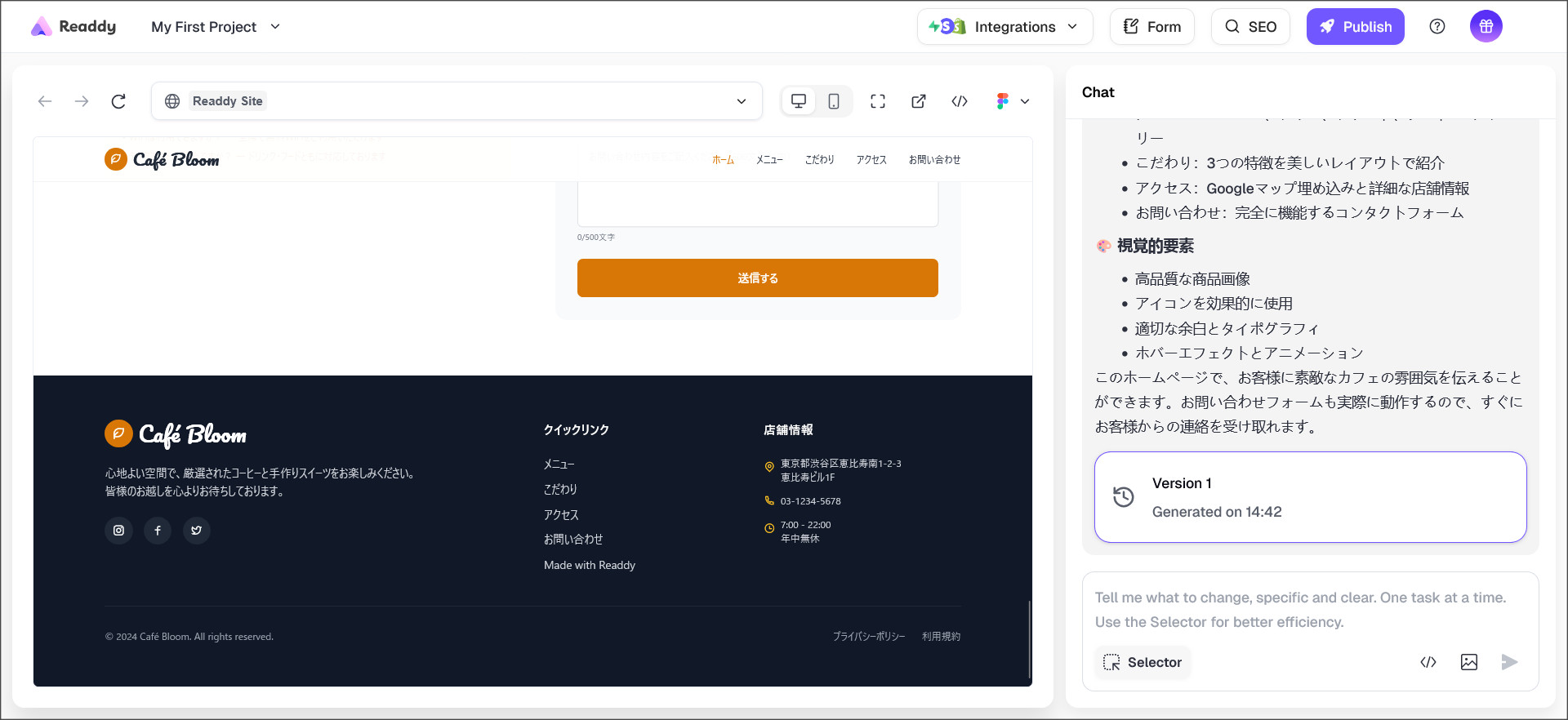Click the help question mark icon

tap(1437, 27)
